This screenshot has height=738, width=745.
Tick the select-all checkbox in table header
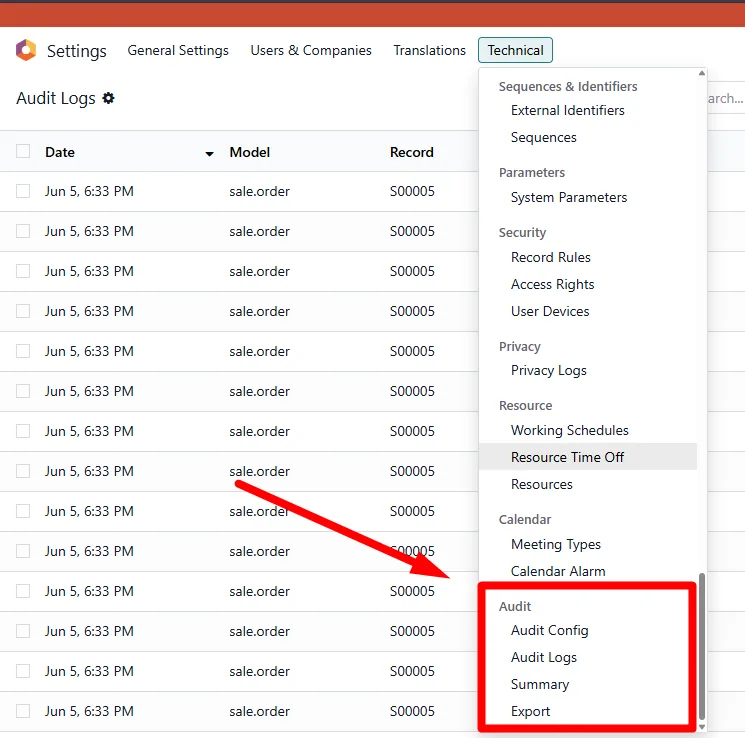[x=23, y=151]
